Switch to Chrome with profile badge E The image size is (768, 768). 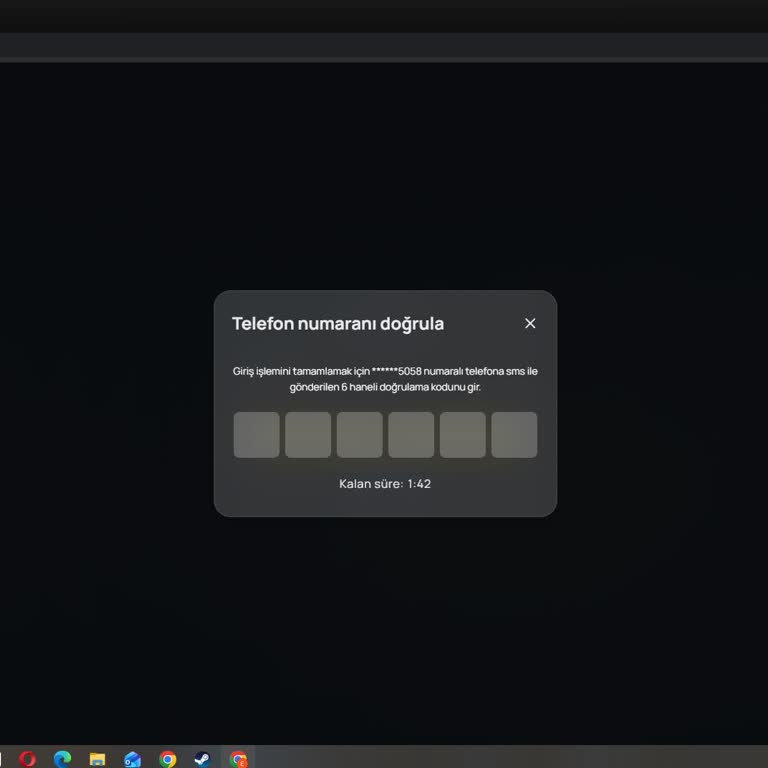(238, 759)
